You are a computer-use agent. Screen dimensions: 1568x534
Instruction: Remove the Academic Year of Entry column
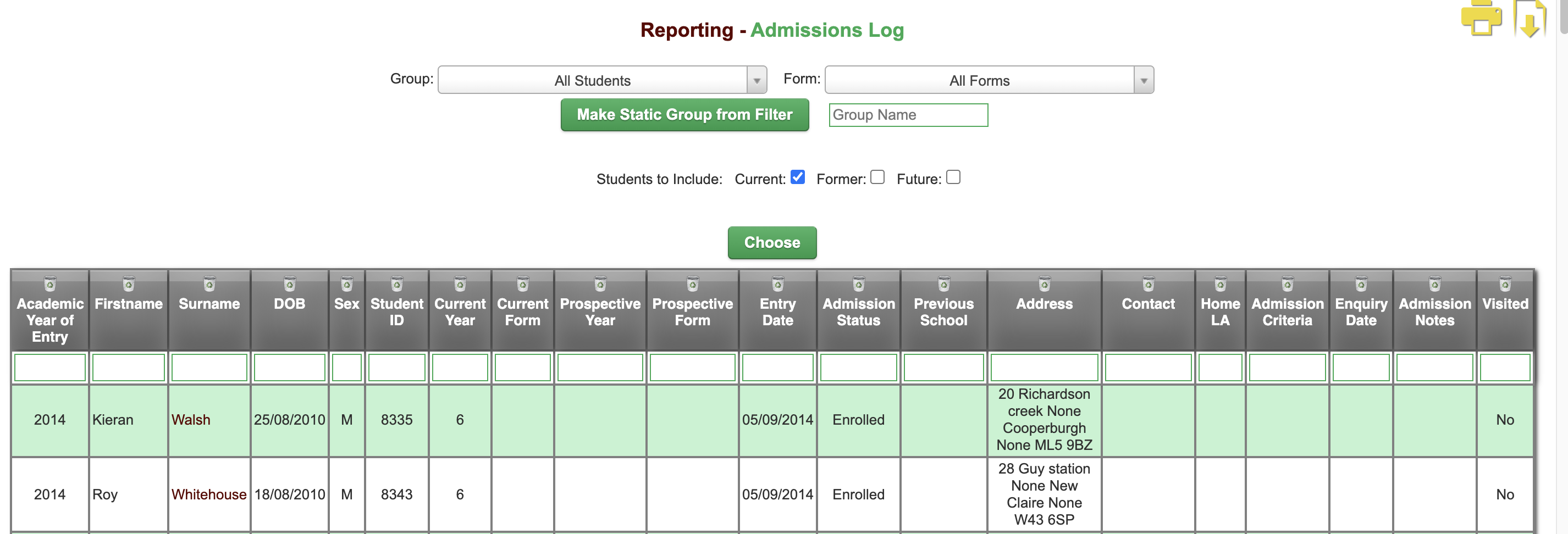coord(50,283)
